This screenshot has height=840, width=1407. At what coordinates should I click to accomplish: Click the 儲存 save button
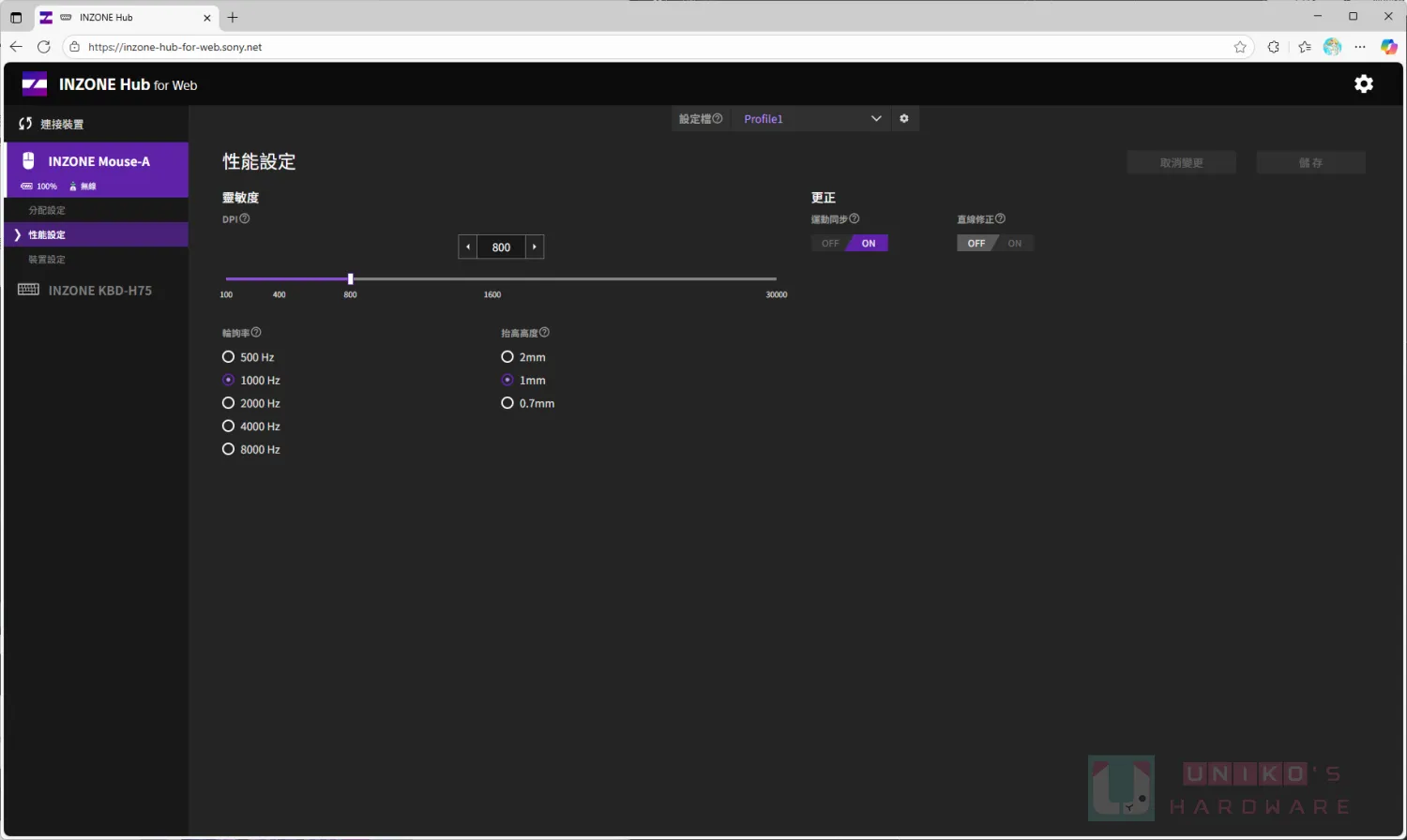coord(1310,163)
